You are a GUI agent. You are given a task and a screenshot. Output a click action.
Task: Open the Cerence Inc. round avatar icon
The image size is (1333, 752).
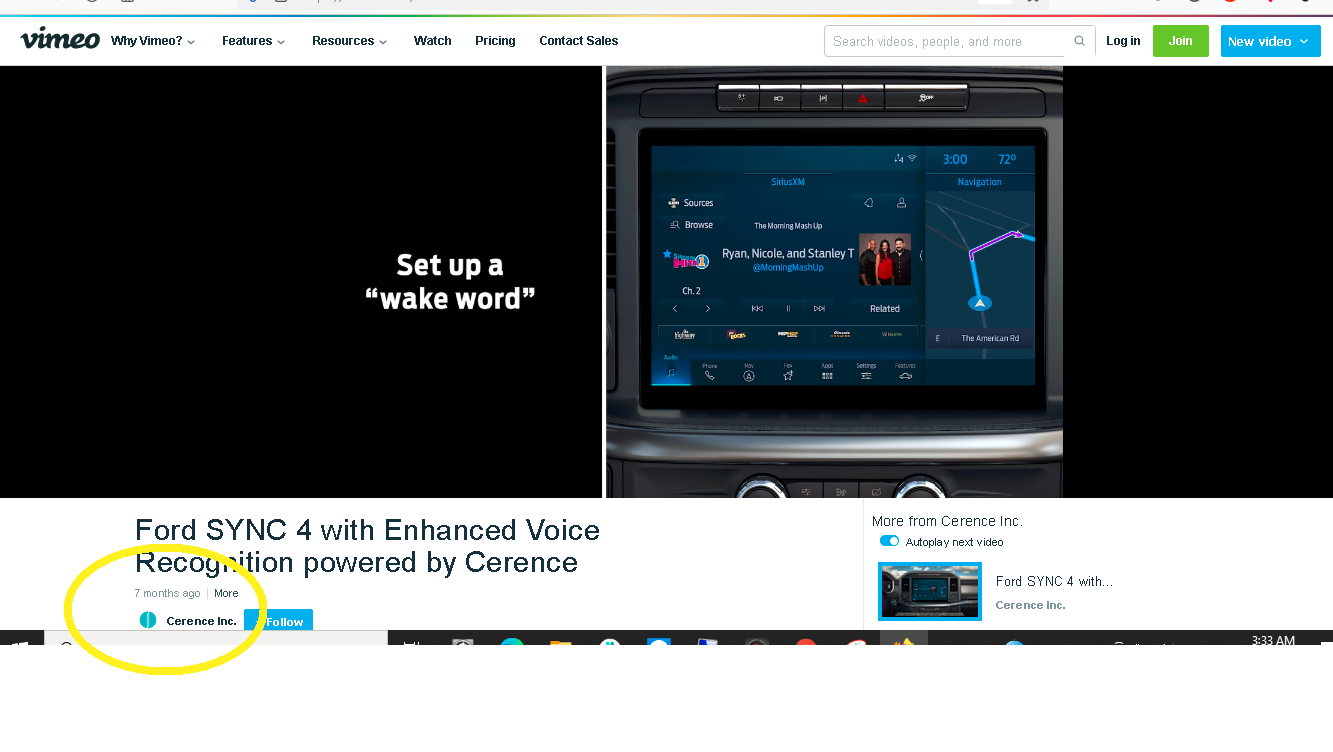(148, 620)
